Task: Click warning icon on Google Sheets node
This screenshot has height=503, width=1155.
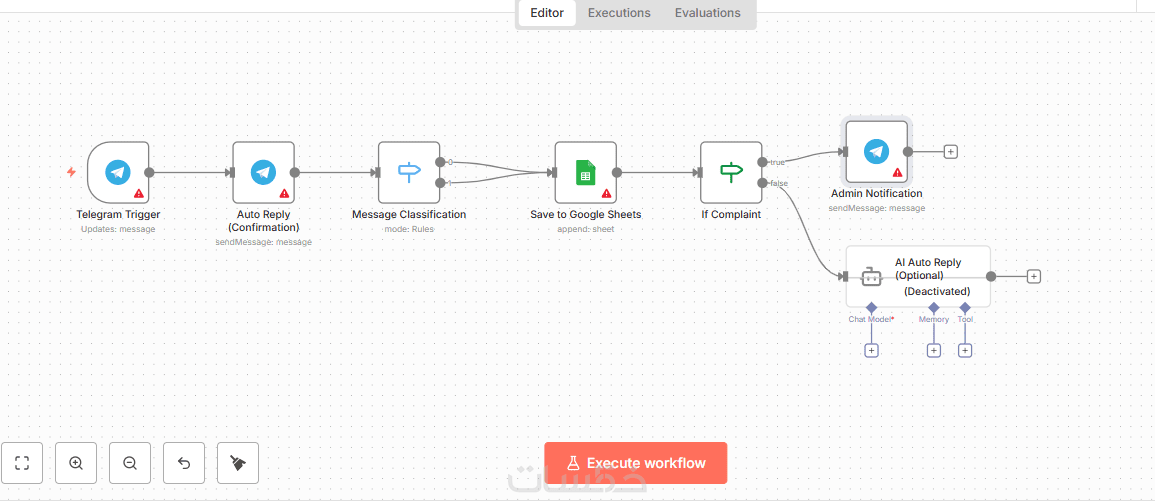Action: (606, 194)
